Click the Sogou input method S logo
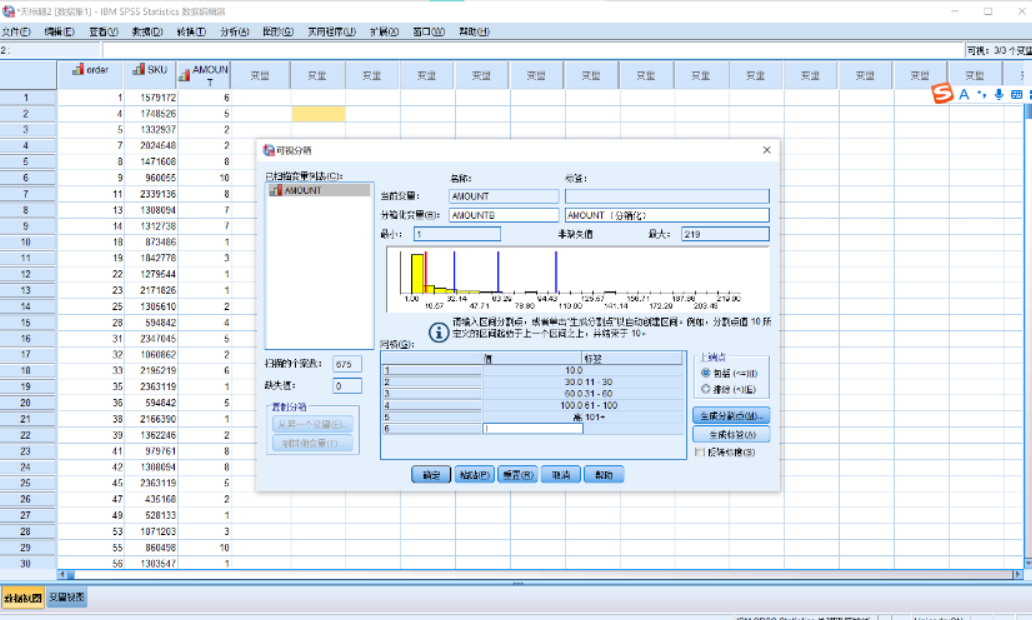The width and height of the screenshot is (1032, 620). click(x=942, y=93)
